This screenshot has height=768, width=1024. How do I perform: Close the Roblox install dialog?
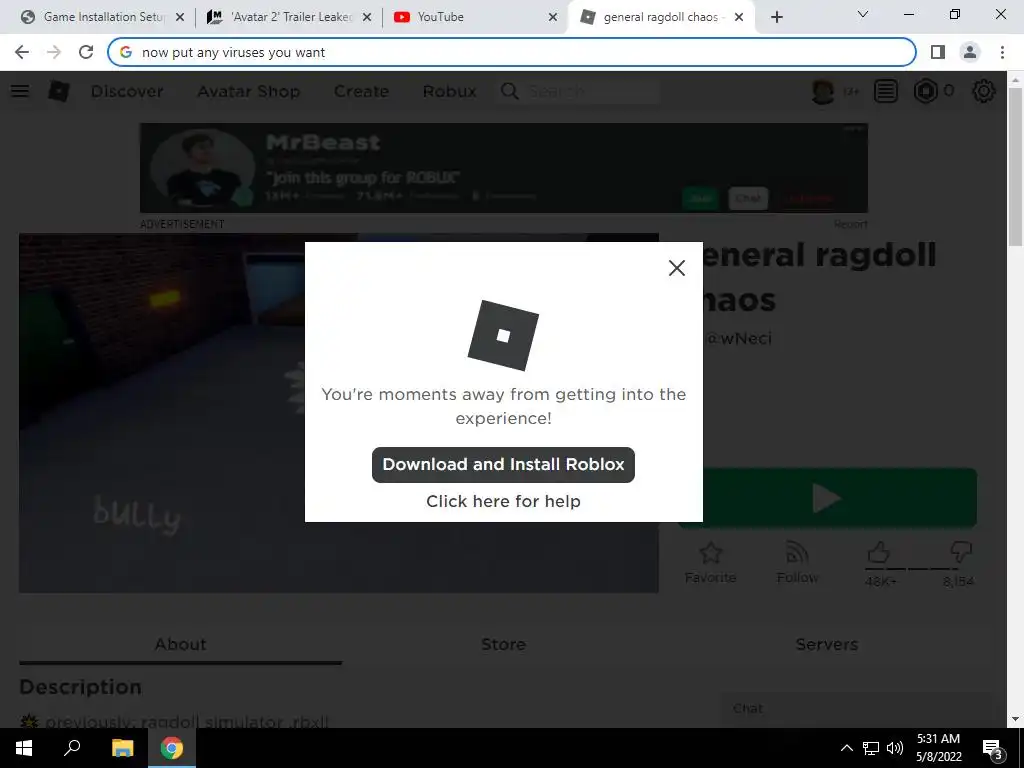coord(677,268)
